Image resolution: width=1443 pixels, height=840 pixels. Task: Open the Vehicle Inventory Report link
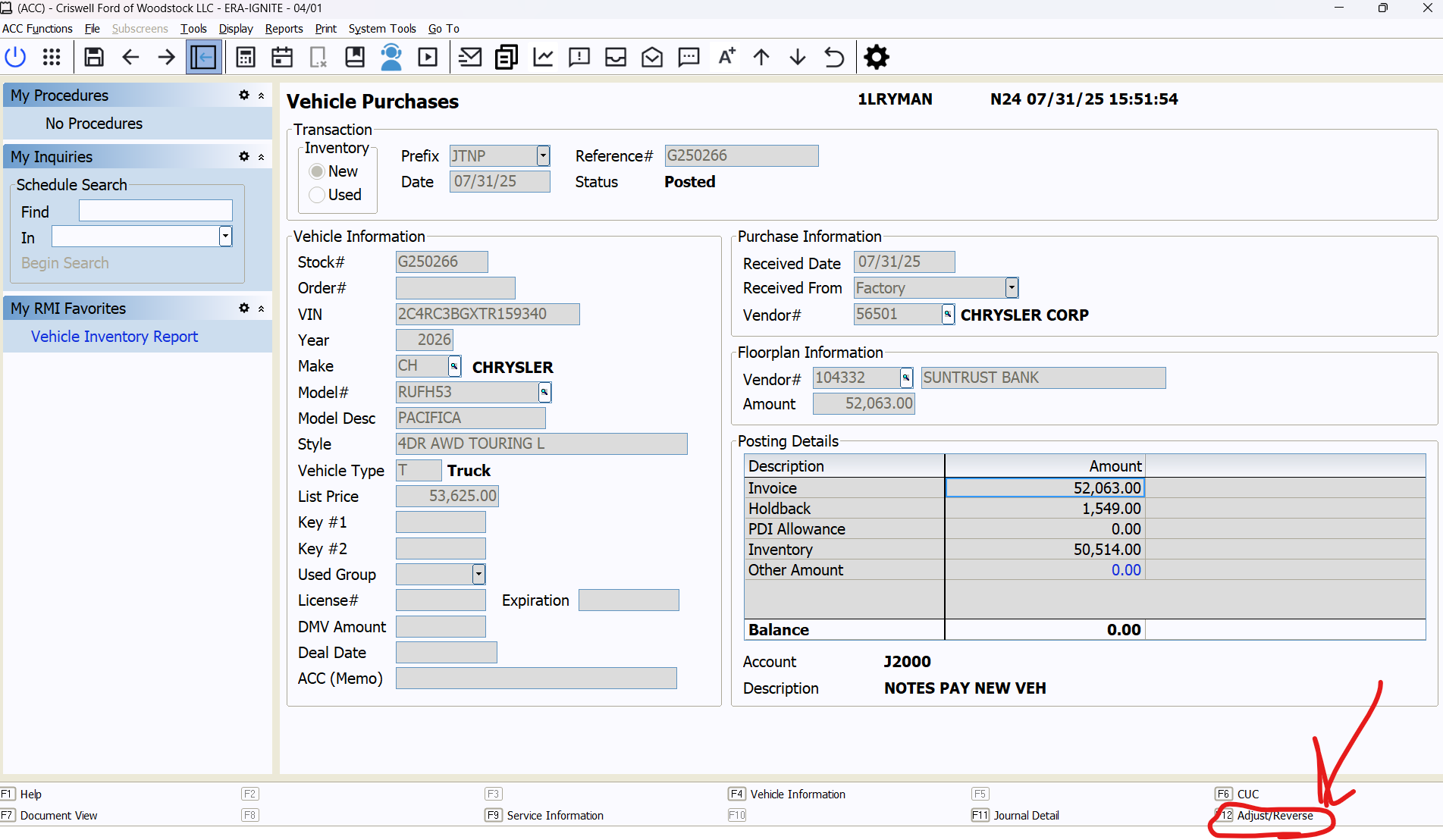point(114,337)
